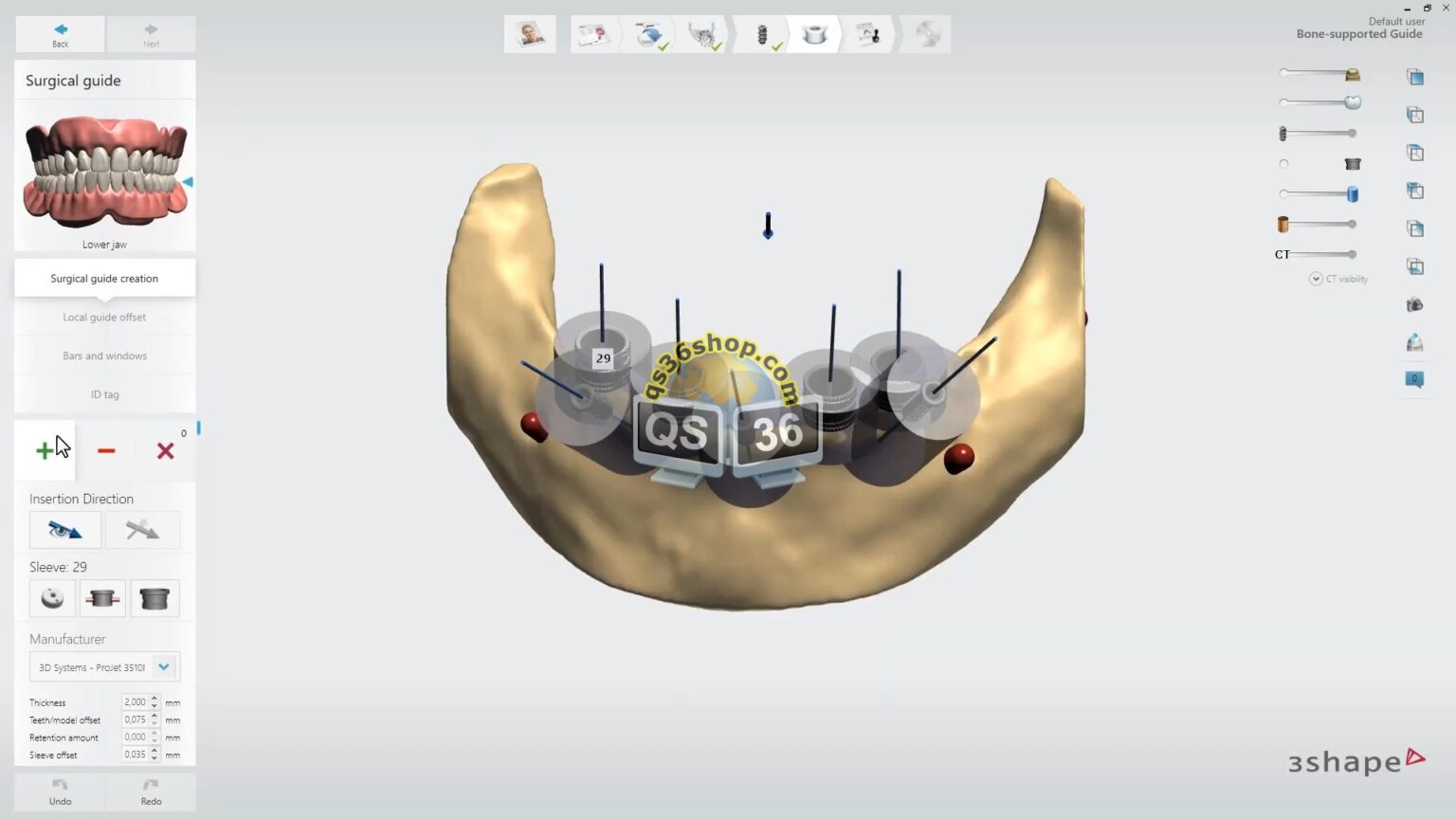Select the eye insertion direction icon

click(64, 529)
